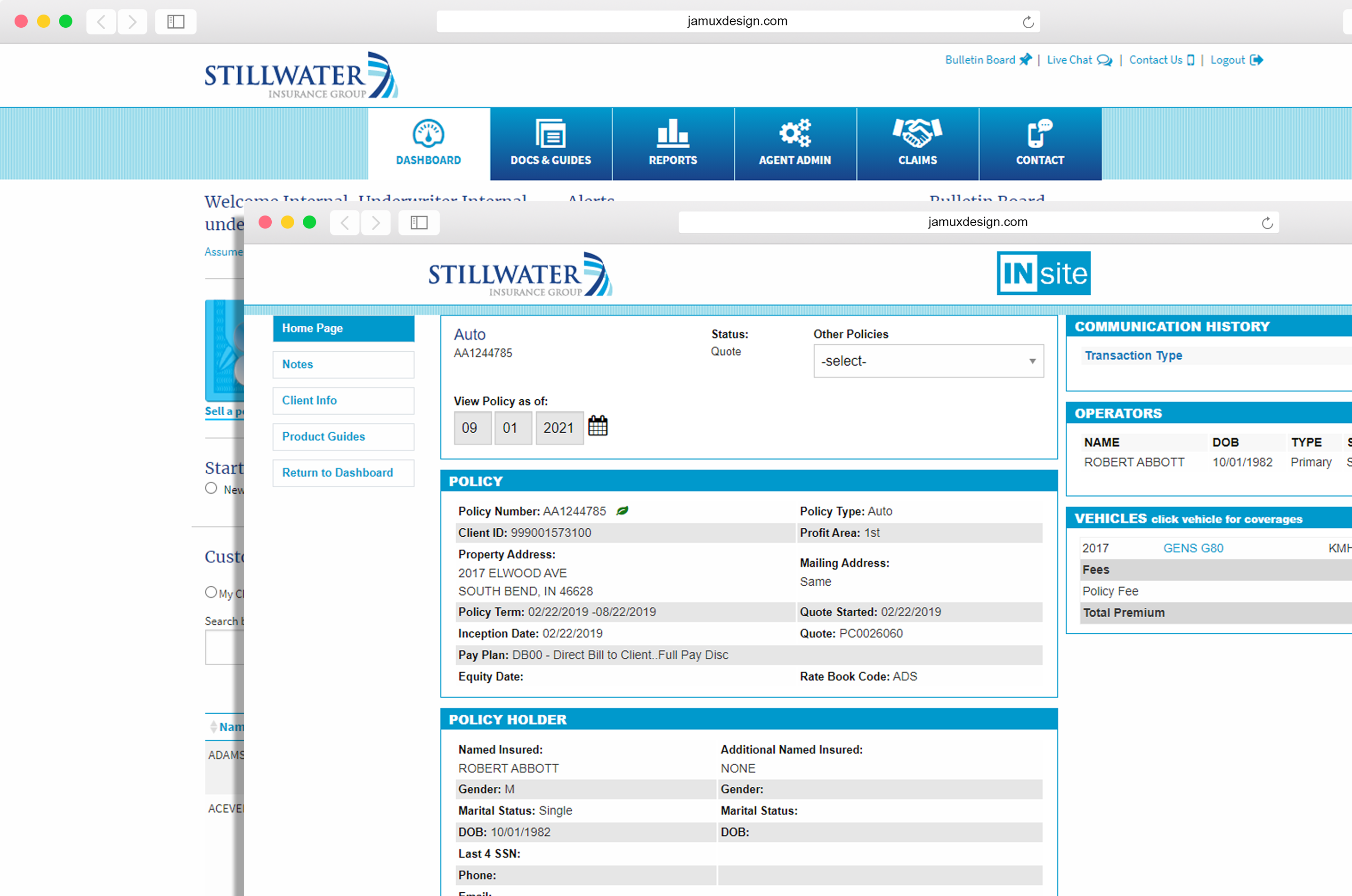This screenshot has width=1352, height=896.
Task: Click the NAME header in Operators table
Action: 1102,442
